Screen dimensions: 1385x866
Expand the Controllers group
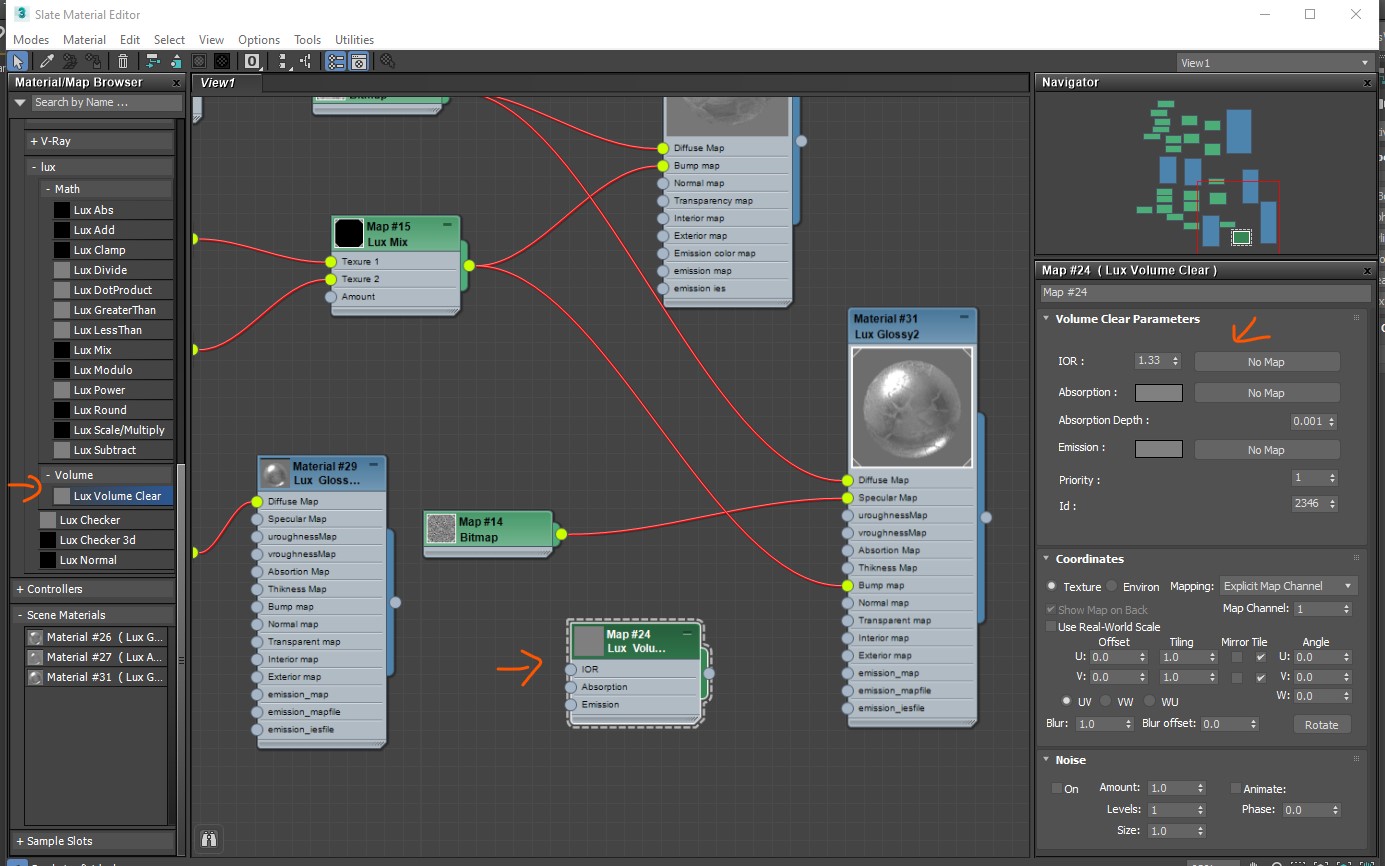[20, 590]
